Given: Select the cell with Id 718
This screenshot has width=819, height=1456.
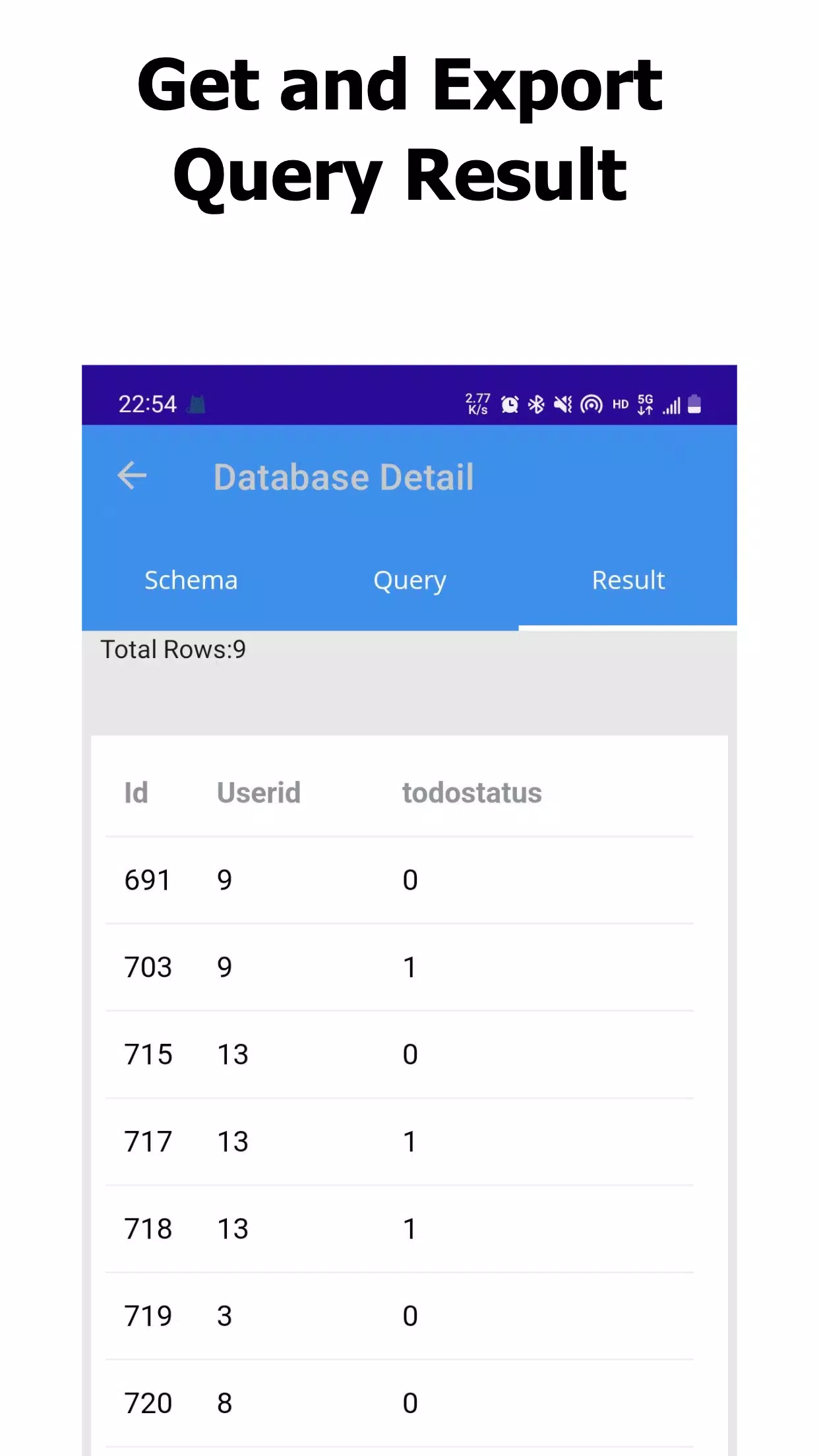Looking at the screenshot, I should [x=148, y=1228].
